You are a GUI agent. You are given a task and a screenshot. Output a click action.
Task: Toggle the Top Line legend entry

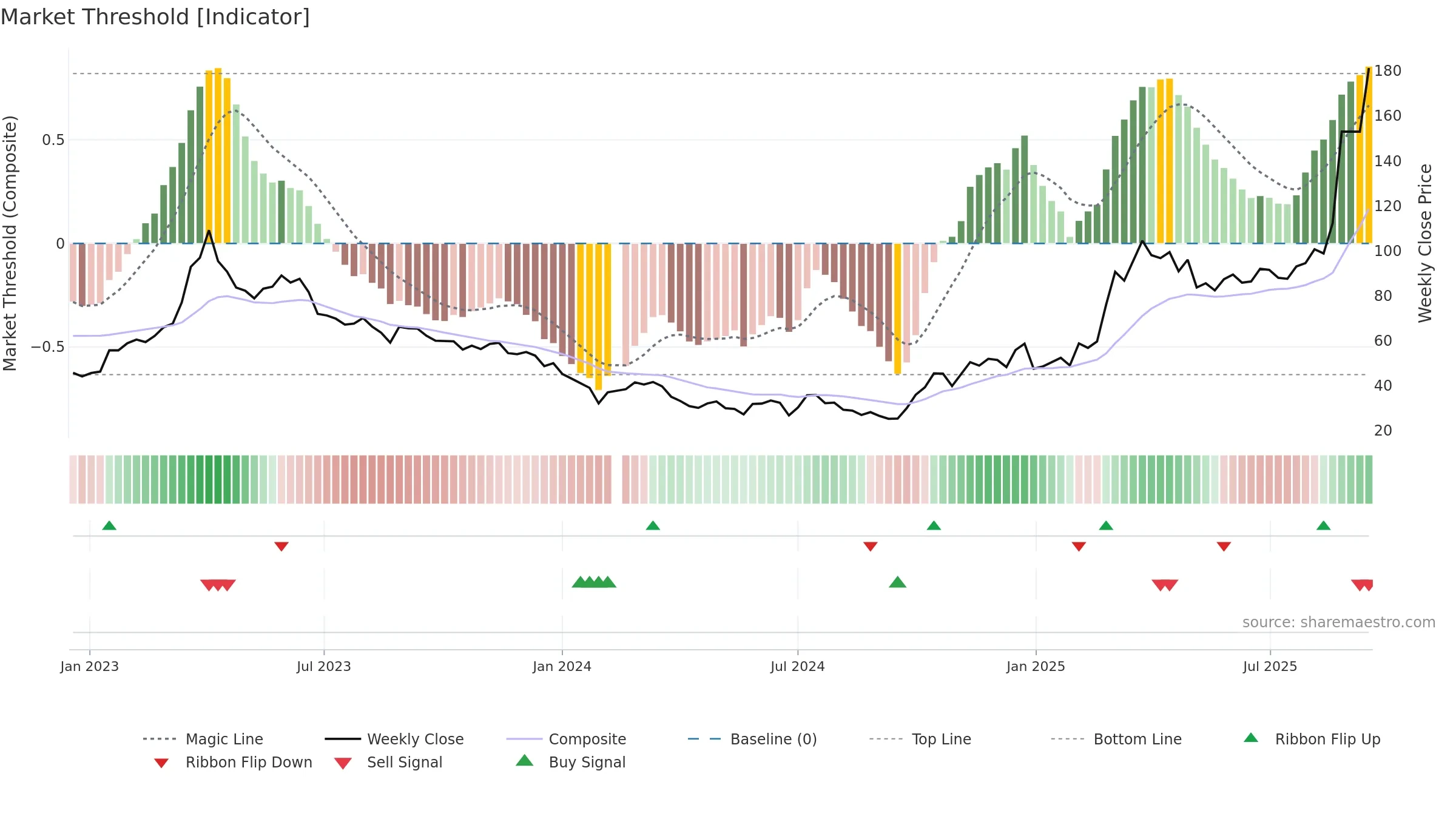[x=920, y=739]
